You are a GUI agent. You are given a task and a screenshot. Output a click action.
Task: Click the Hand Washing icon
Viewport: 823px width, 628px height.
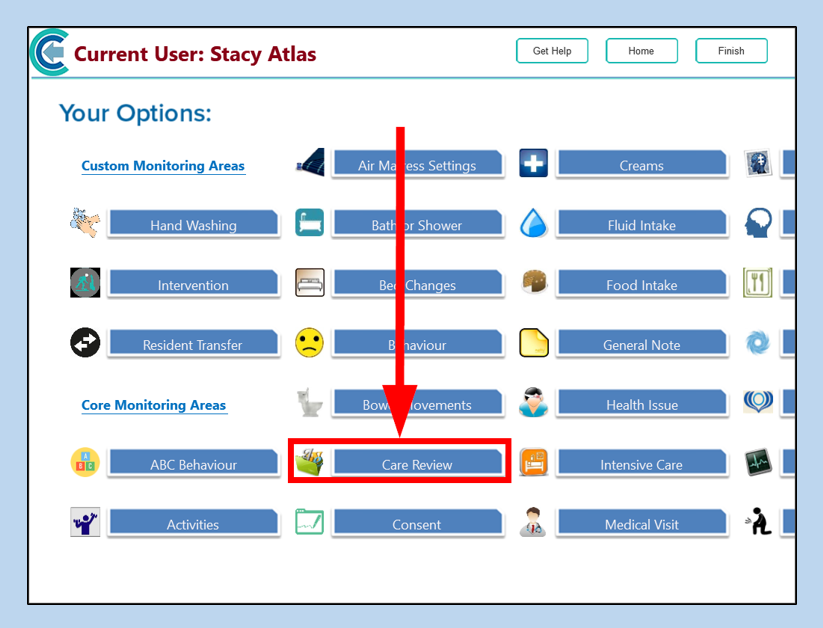[x=85, y=223]
